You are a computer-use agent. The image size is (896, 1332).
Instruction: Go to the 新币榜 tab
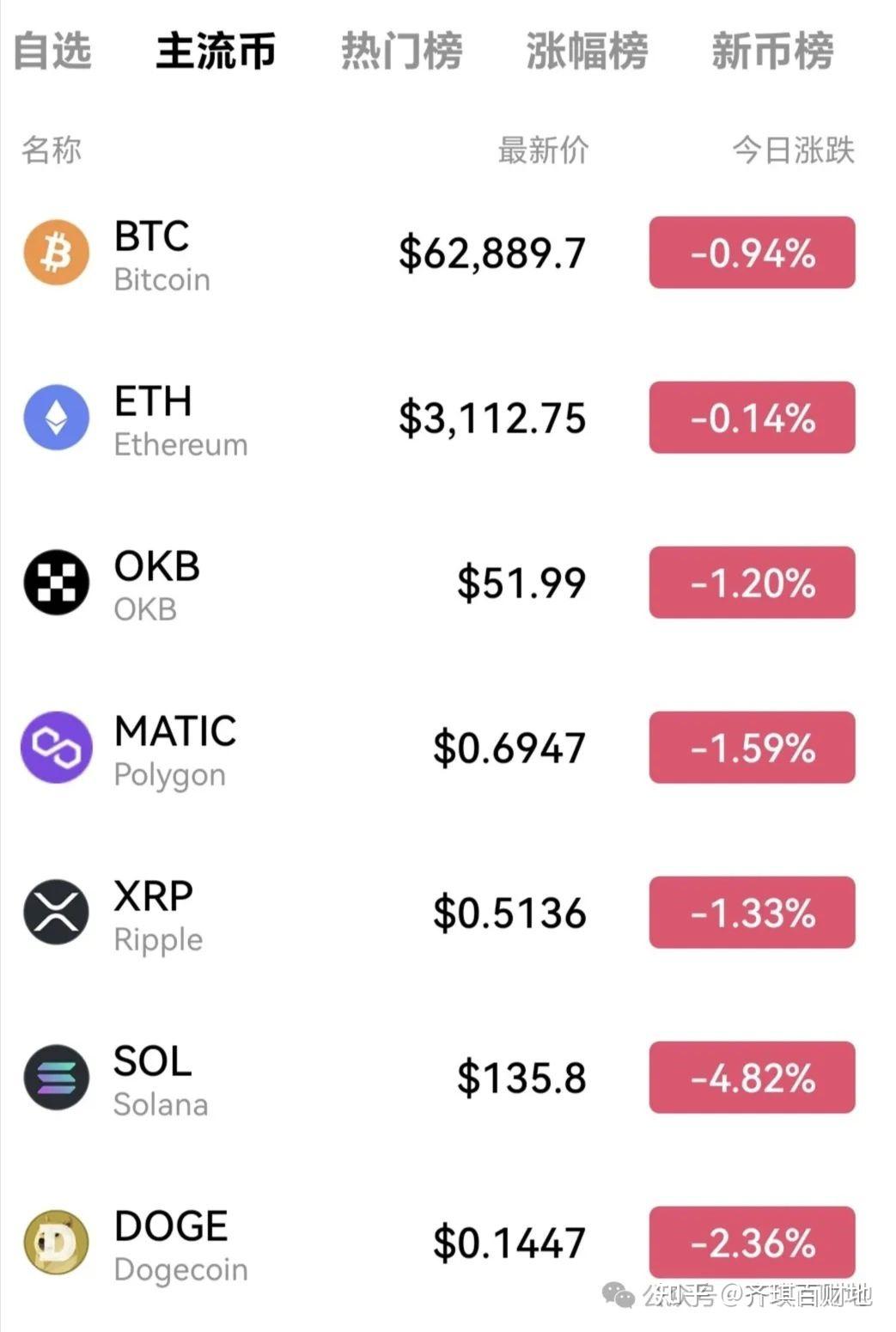point(772,51)
